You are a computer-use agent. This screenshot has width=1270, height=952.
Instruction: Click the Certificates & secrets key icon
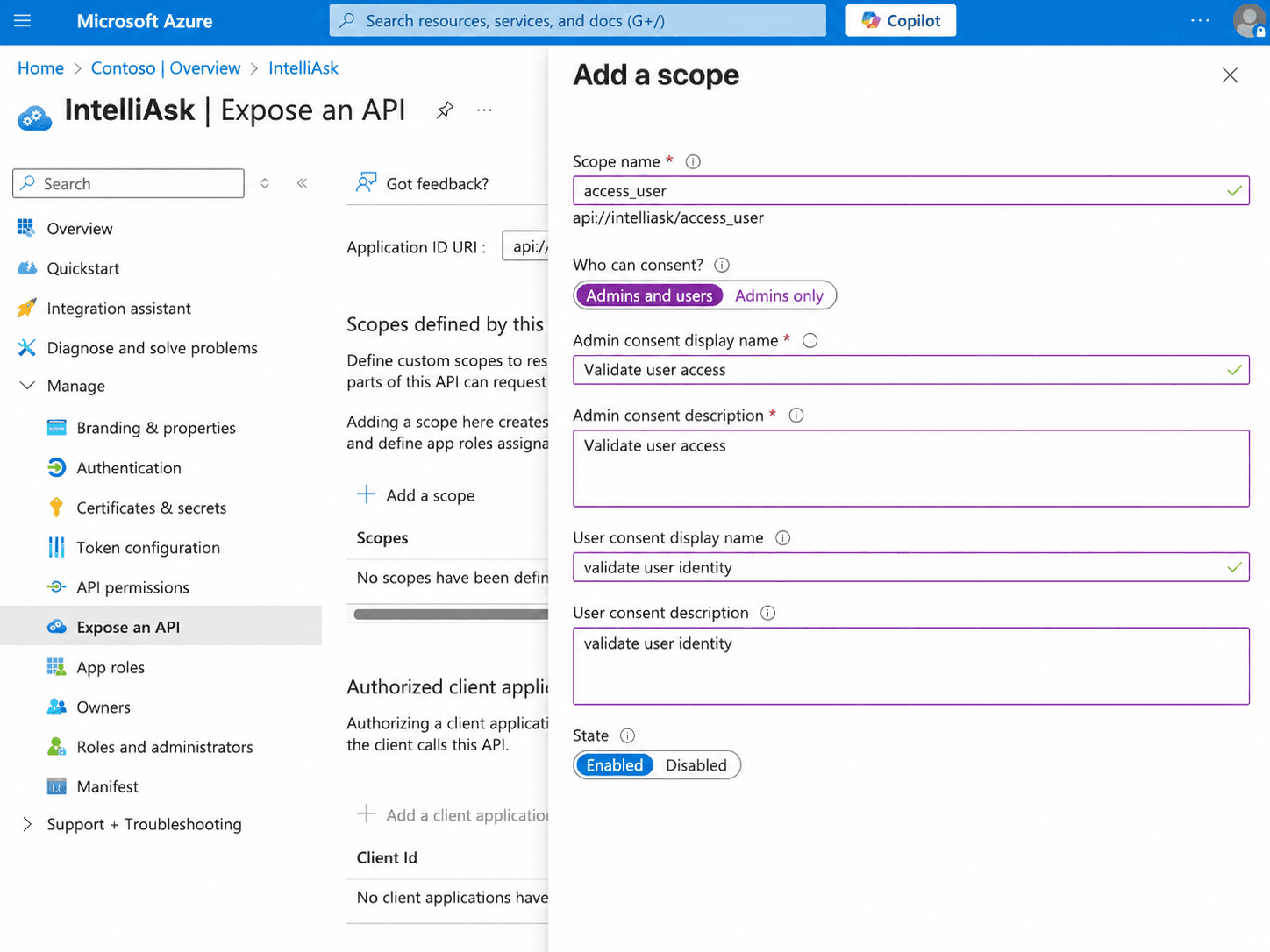point(57,508)
